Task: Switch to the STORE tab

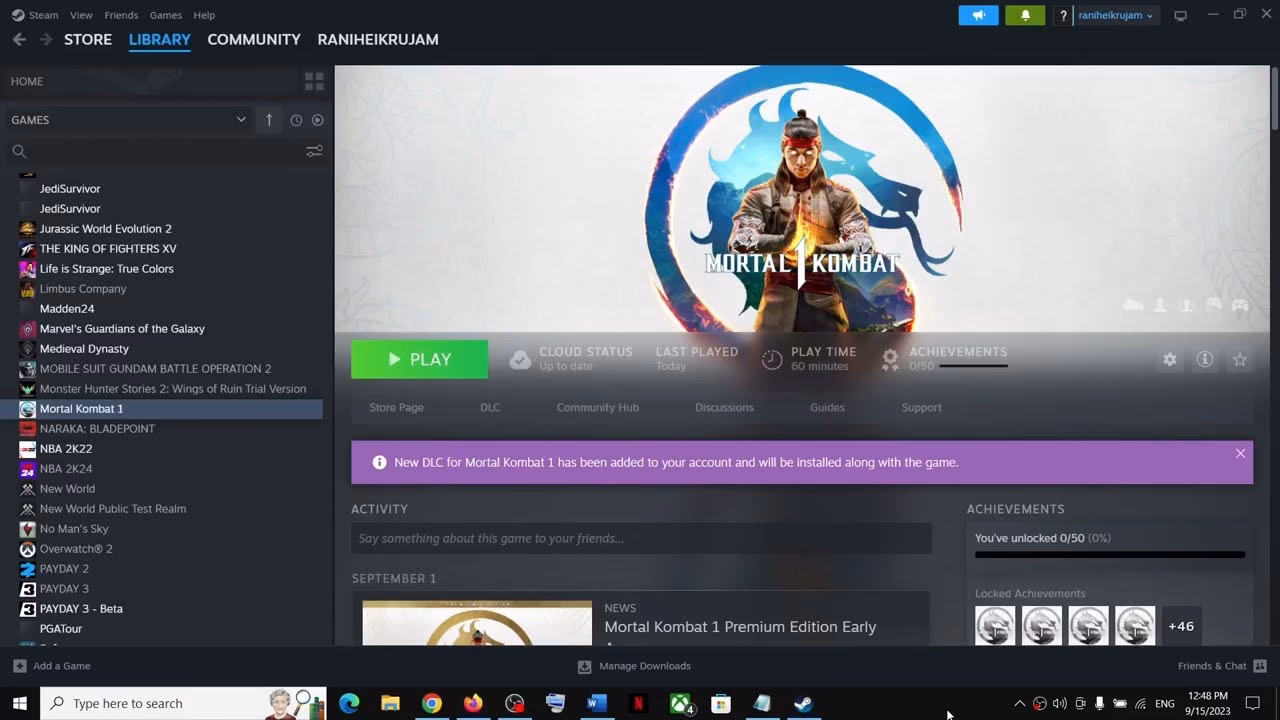Action: [x=88, y=39]
